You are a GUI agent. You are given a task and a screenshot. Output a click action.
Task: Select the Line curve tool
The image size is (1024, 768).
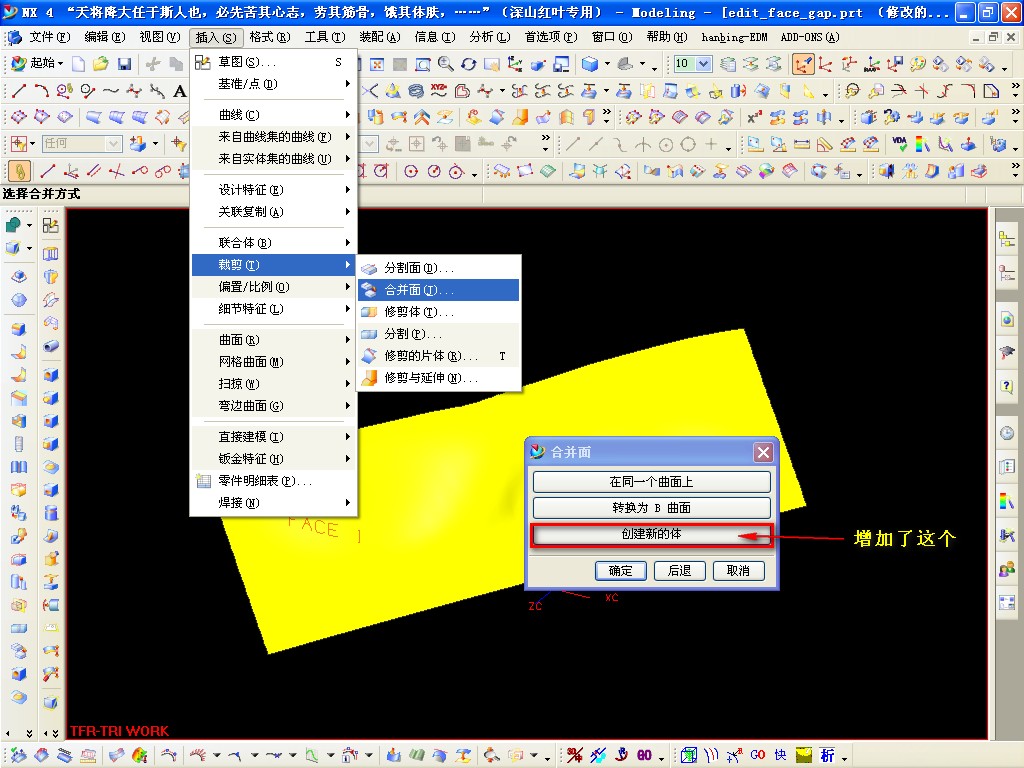coord(19,91)
